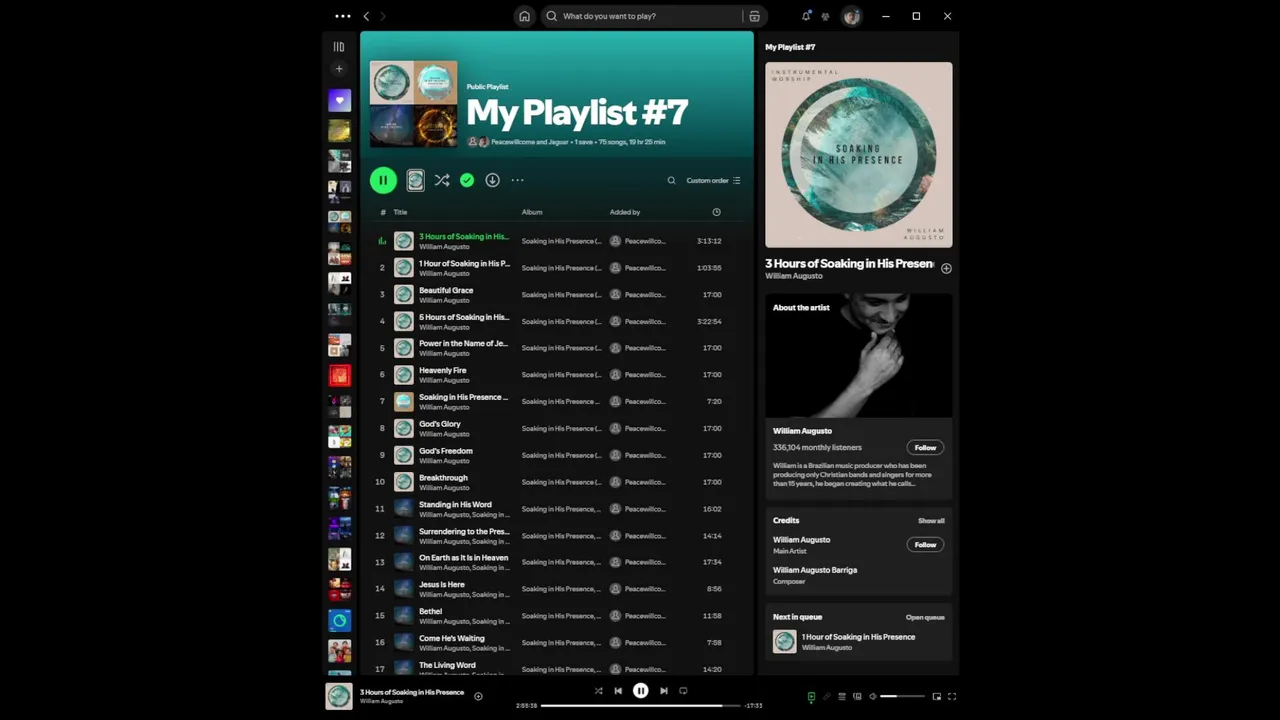Open the notifications bell icon
Screen dimensions: 1280x720
pyautogui.click(x=806, y=16)
